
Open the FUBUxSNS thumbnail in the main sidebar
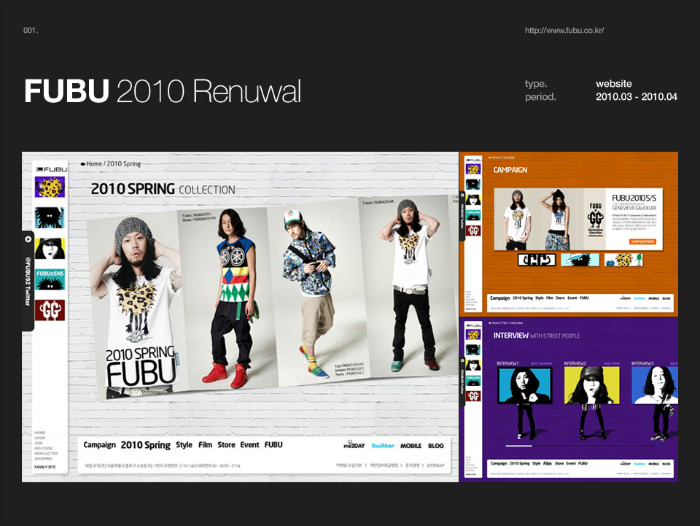tap(50, 280)
